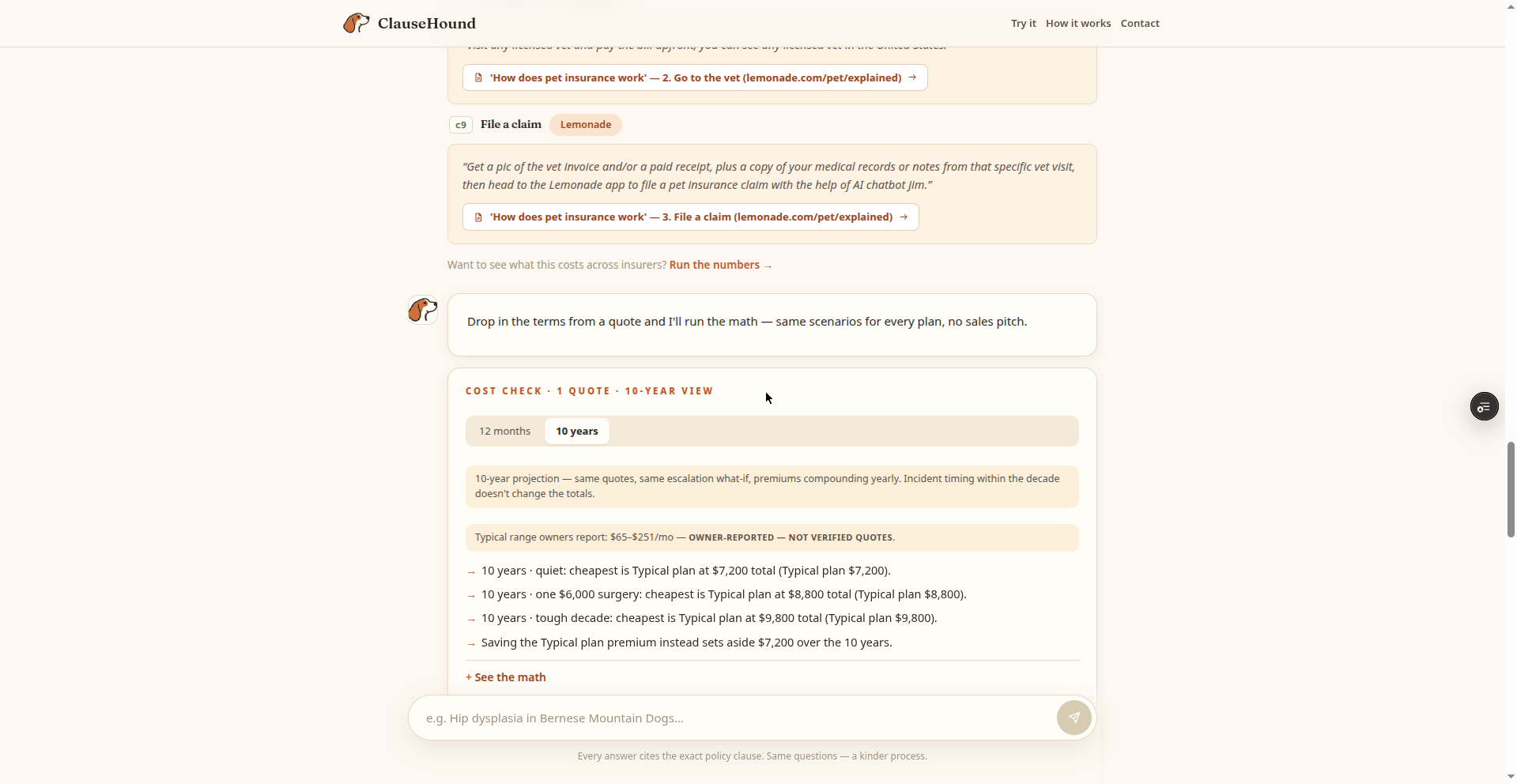Click document icon in 'File a claim' citation

pyautogui.click(x=478, y=217)
